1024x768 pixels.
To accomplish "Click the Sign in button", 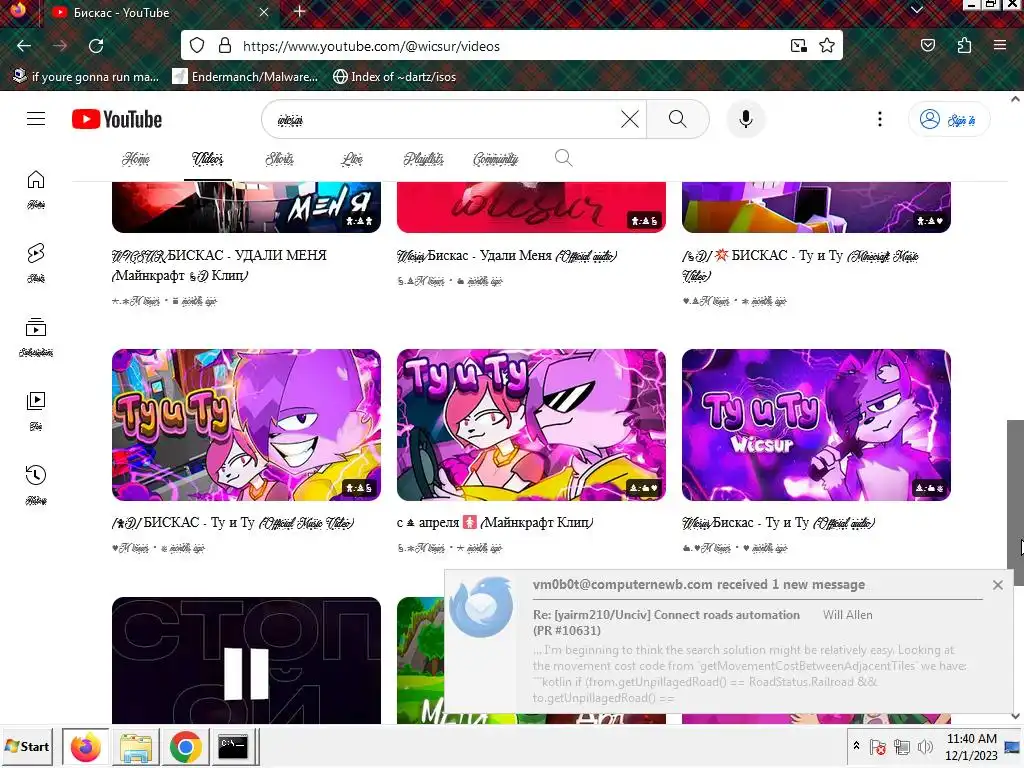I will click(x=948, y=120).
